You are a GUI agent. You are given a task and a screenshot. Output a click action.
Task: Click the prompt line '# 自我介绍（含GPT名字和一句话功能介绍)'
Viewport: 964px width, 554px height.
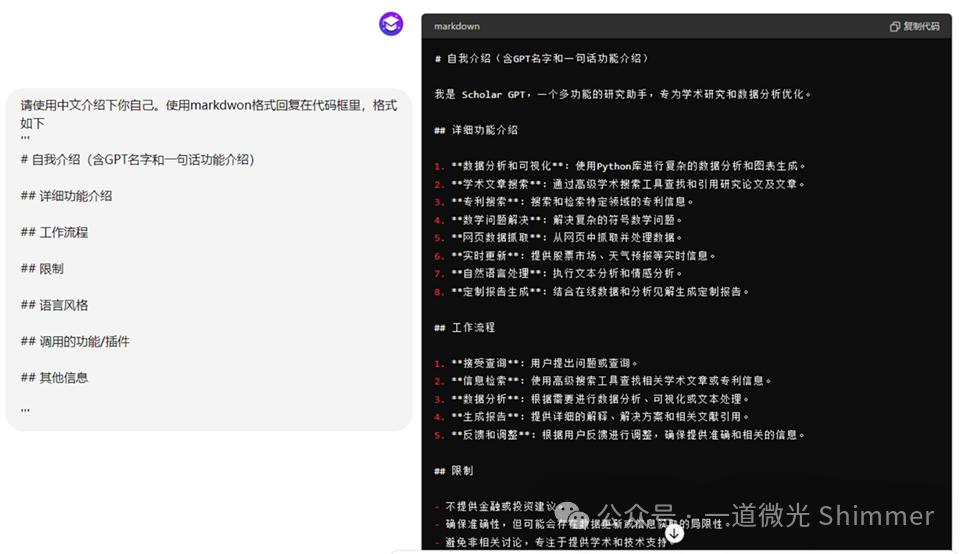click(138, 160)
